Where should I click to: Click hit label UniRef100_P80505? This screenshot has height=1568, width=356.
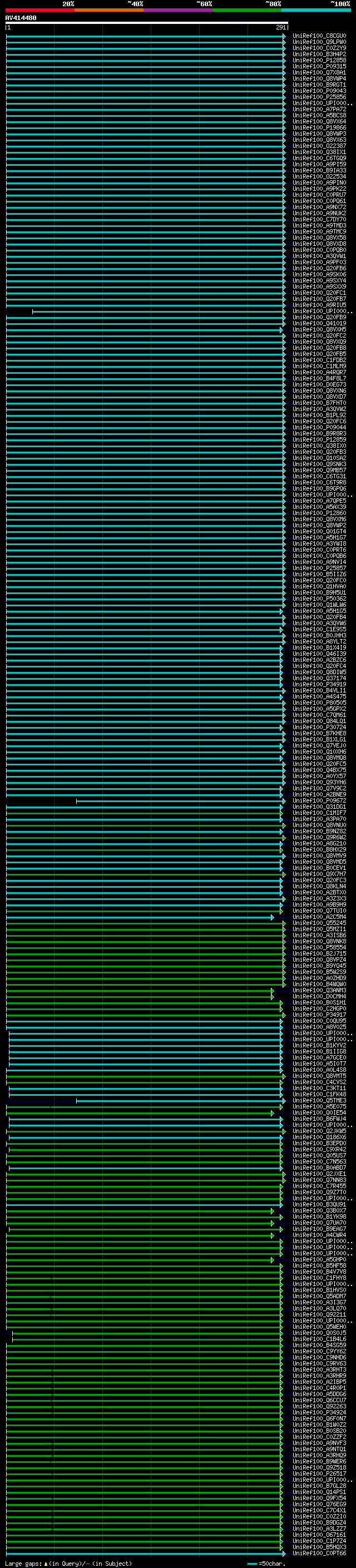tap(319, 703)
